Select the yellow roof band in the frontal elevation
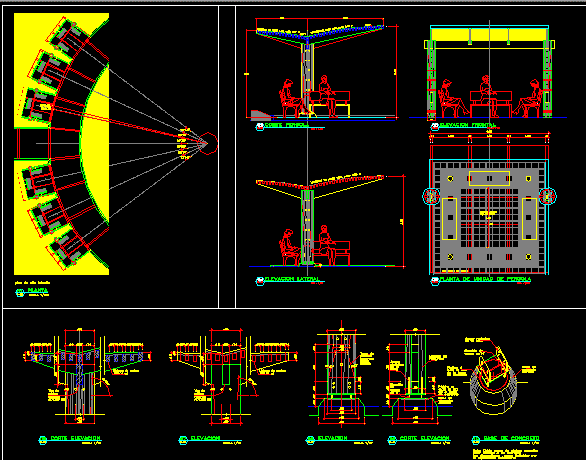The height and width of the screenshot is (460, 586). (489, 34)
